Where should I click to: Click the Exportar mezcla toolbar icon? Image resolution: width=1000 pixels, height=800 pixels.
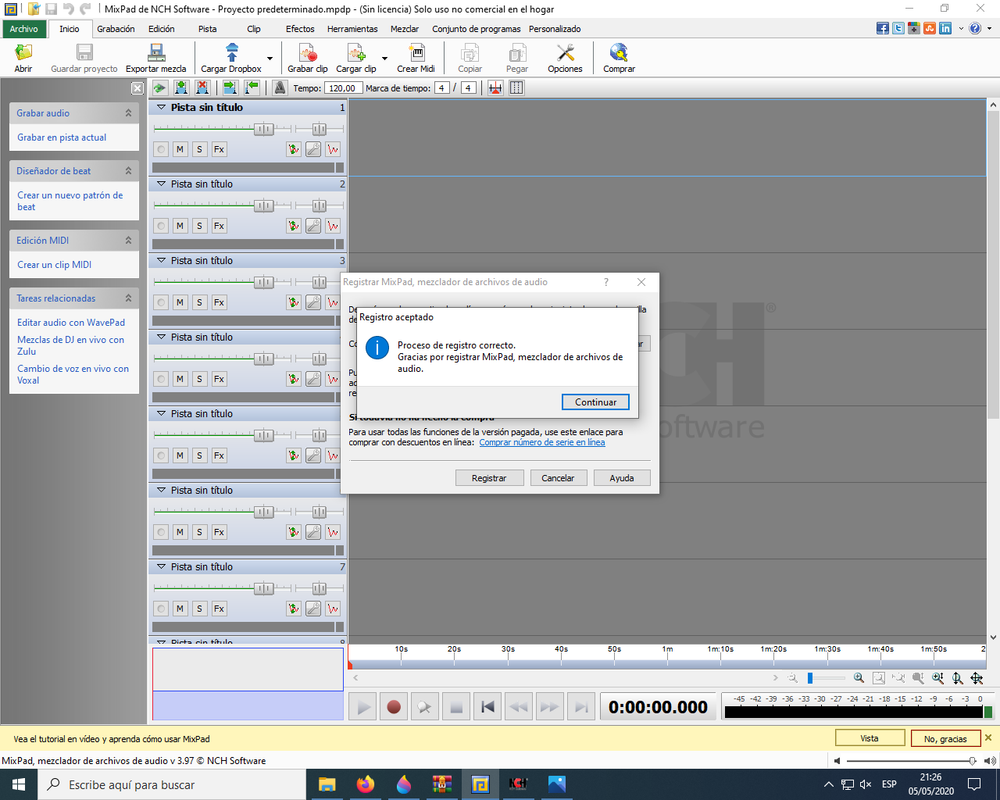point(156,58)
